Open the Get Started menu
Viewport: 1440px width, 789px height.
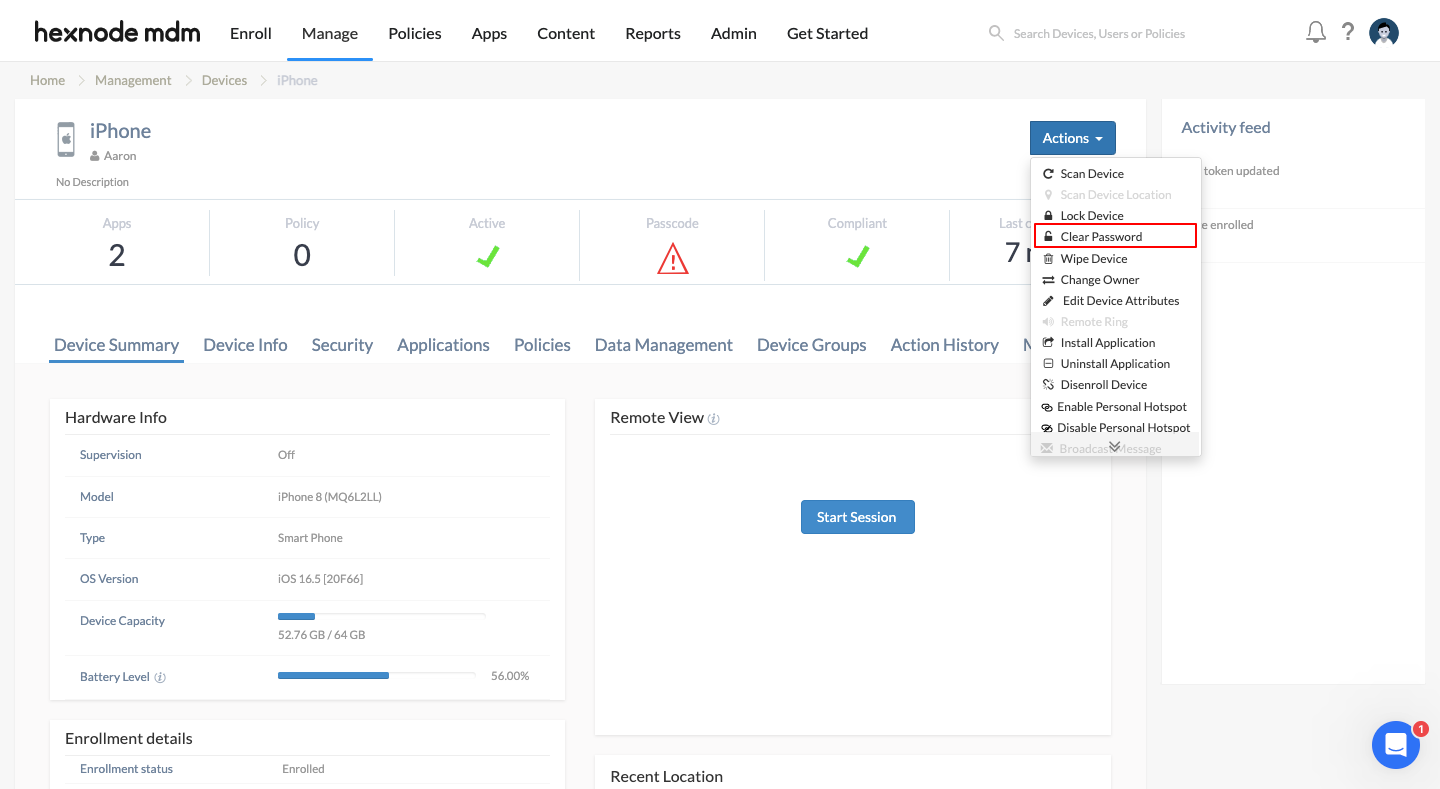click(827, 33)
